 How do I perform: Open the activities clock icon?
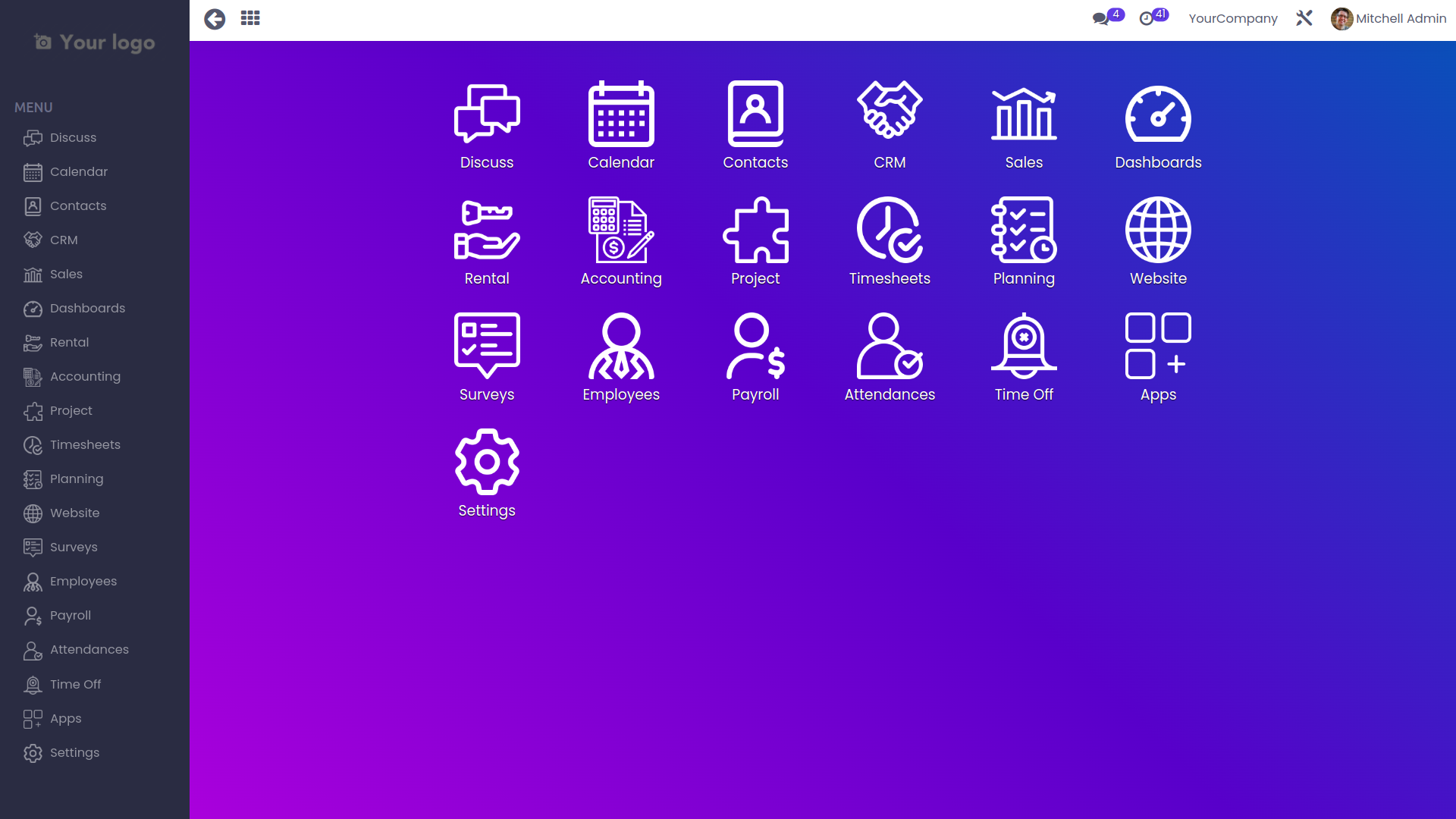click(1147, 19)
